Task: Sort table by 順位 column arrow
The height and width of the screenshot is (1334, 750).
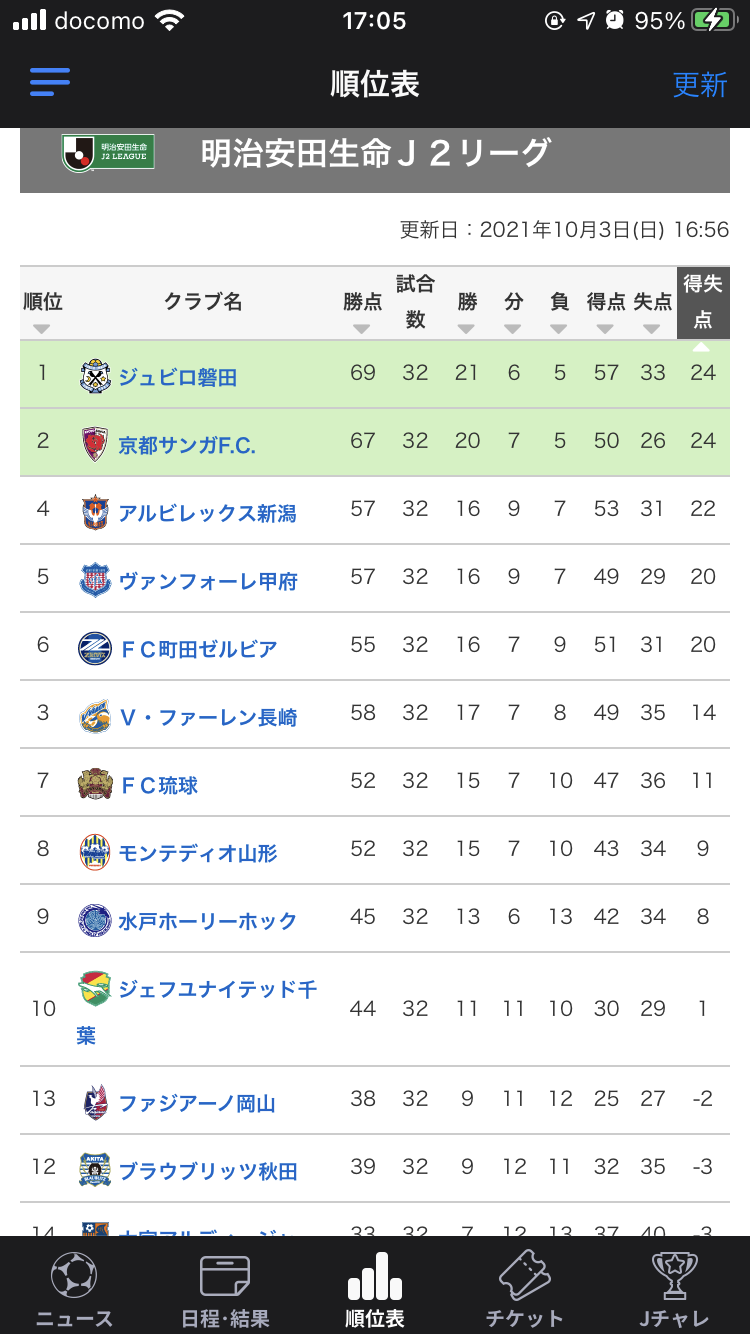Action: [x=41, y=328]
